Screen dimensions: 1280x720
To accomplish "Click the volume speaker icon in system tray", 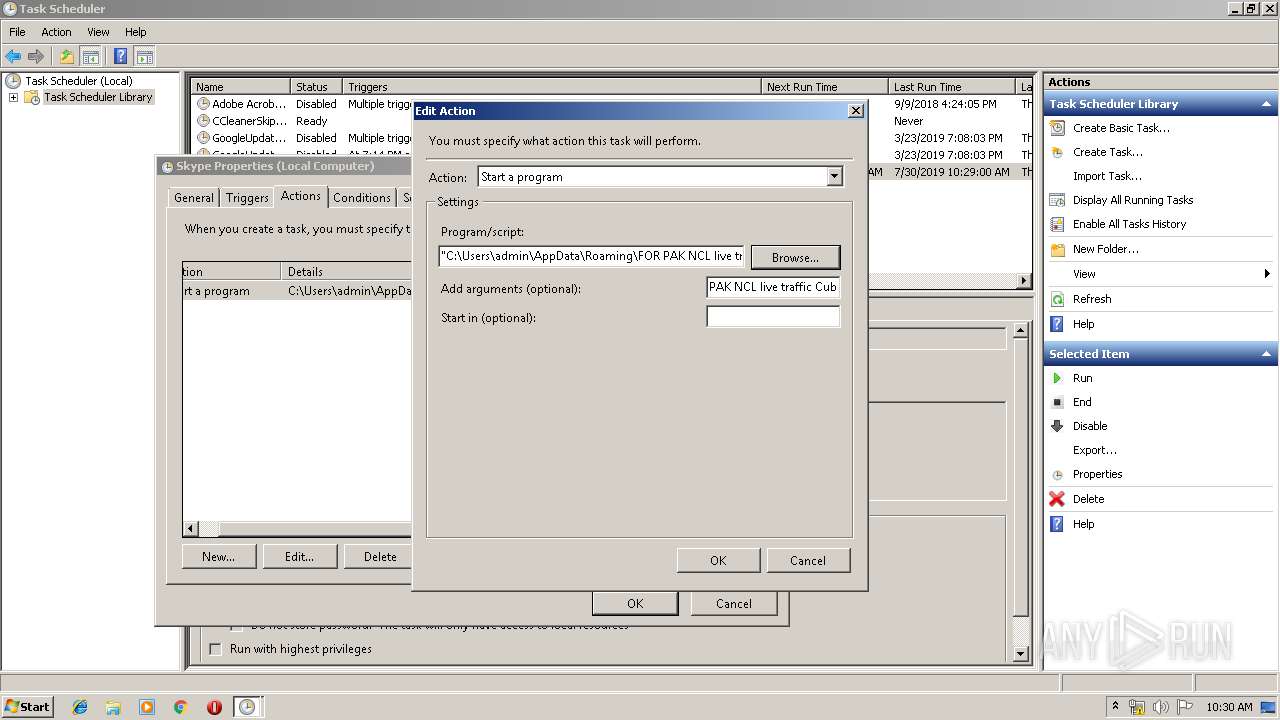I will (x=1161, y=707).
